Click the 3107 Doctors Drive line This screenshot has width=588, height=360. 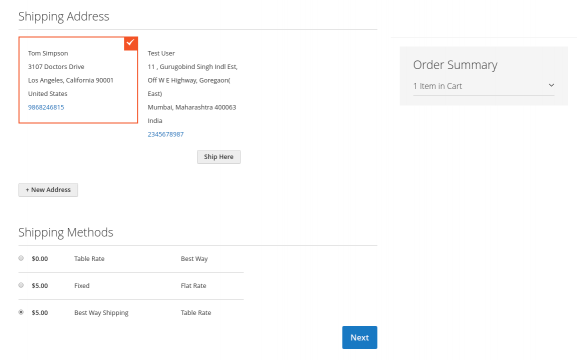click(x=56, y=67)
